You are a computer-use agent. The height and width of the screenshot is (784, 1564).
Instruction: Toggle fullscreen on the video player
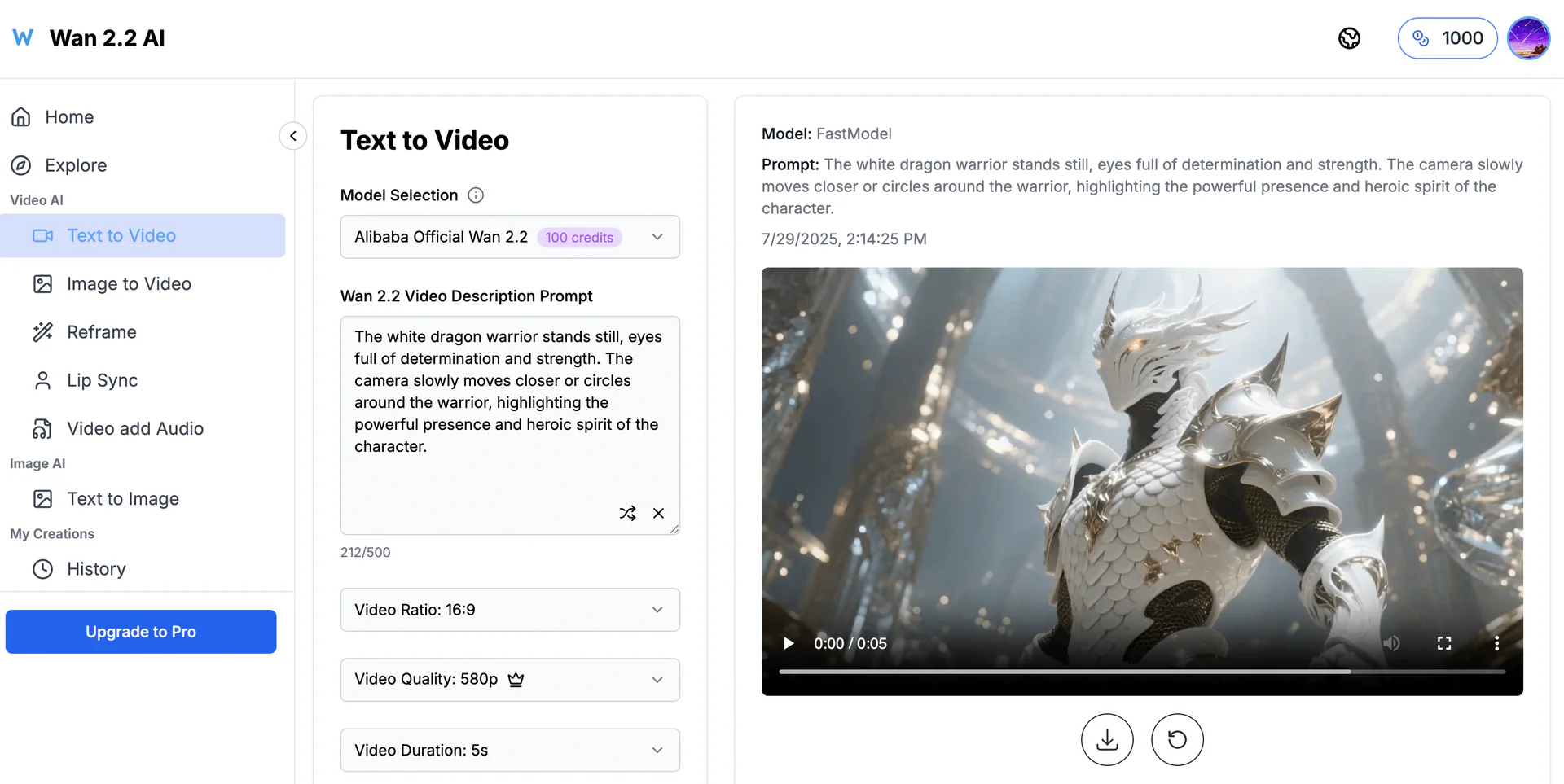[x=1444, y=643]
